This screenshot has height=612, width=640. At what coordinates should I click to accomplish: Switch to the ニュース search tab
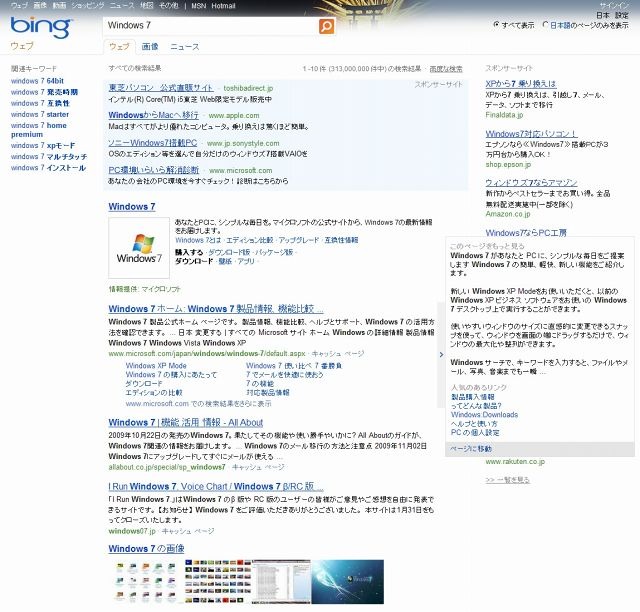tap(184, 47)
